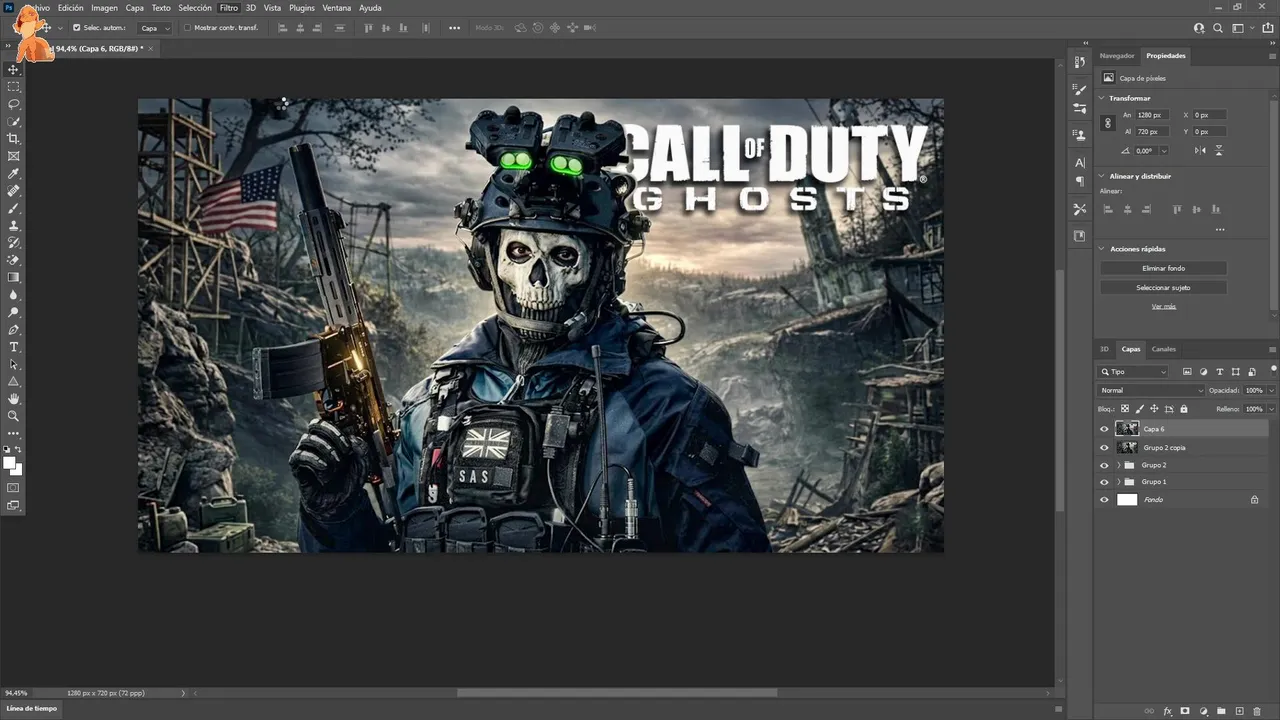Hide the Grupo 2 copia layer
The width and height of the screenshot is (1280, 720).
(x=1104, y=447)
